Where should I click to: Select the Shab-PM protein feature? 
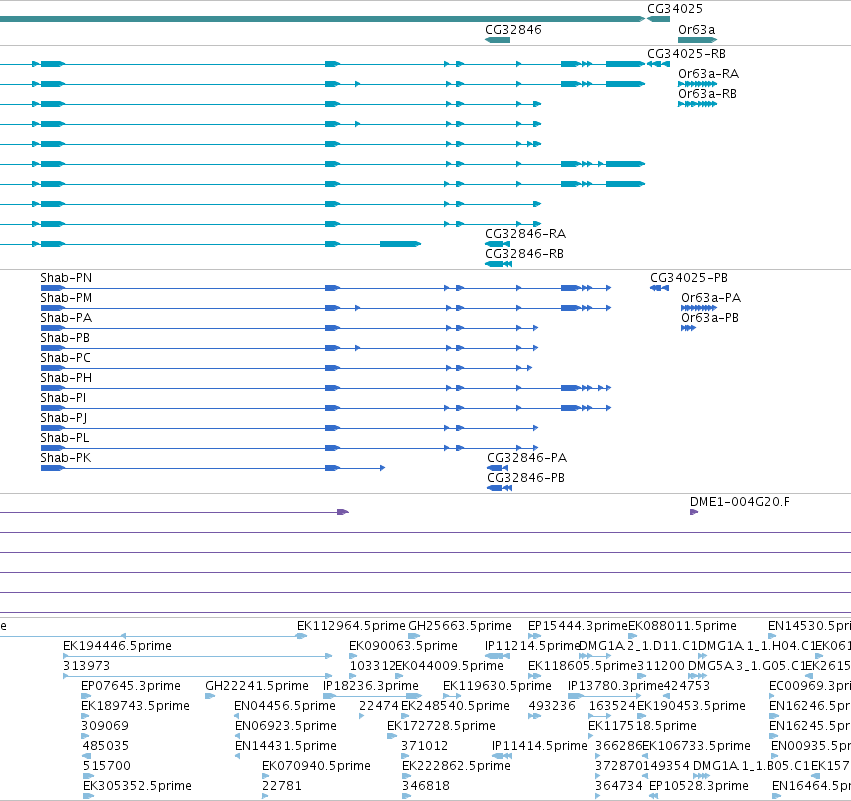(326, 308)
